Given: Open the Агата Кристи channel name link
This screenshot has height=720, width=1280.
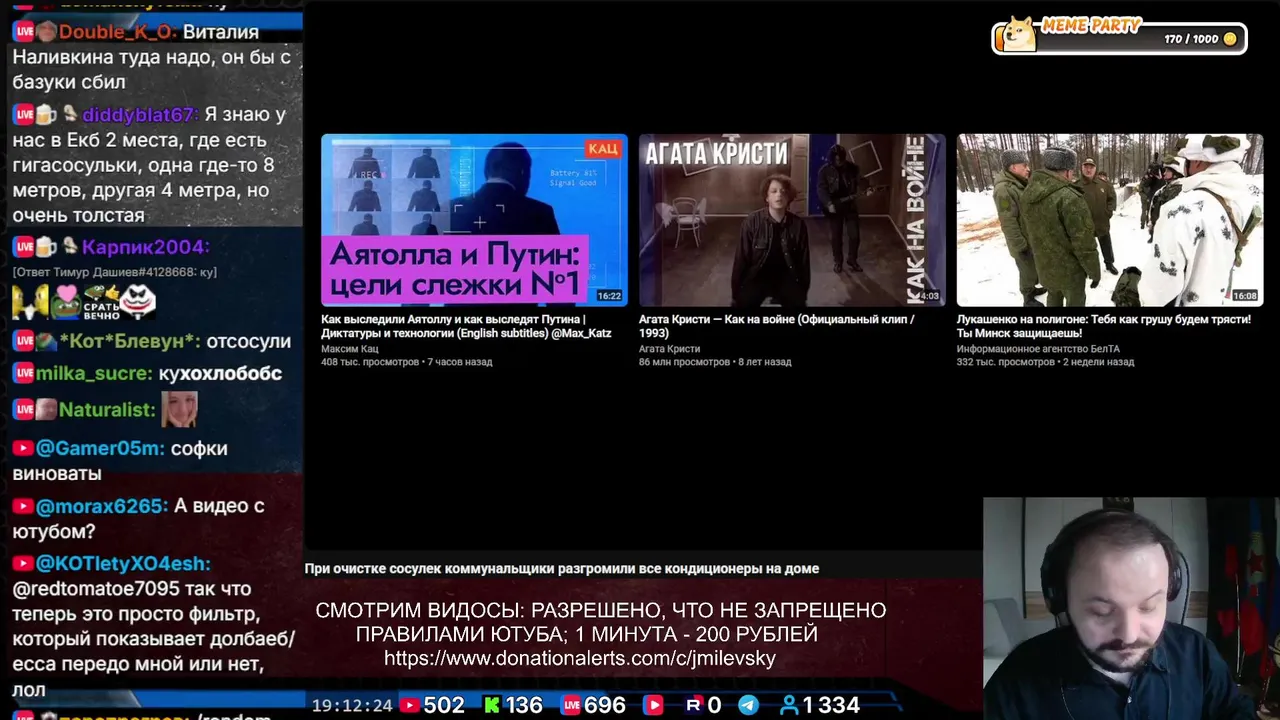Looking at the screenshot, I should point(669,349).
